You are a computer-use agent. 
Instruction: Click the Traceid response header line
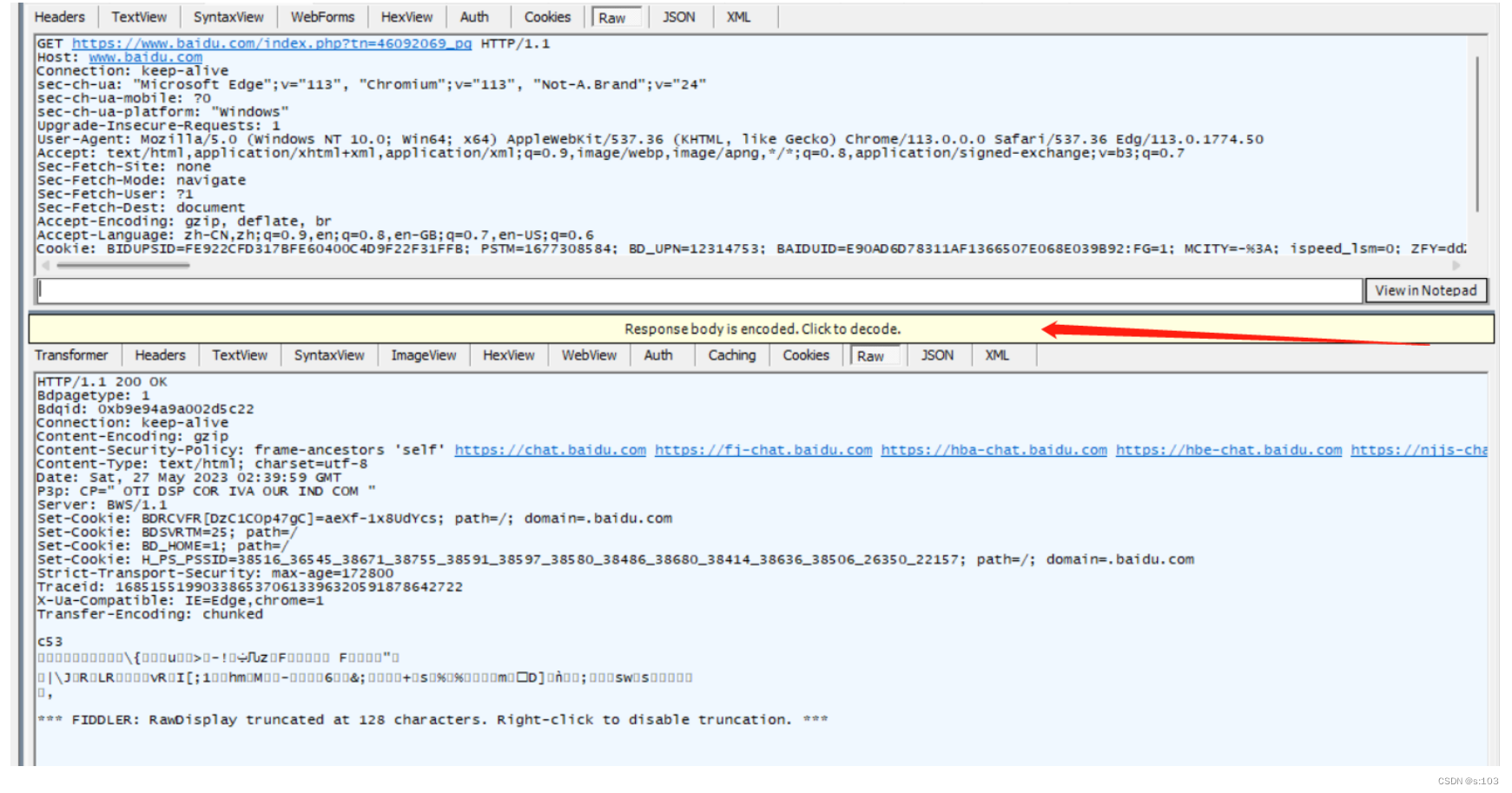click(250, 587)
